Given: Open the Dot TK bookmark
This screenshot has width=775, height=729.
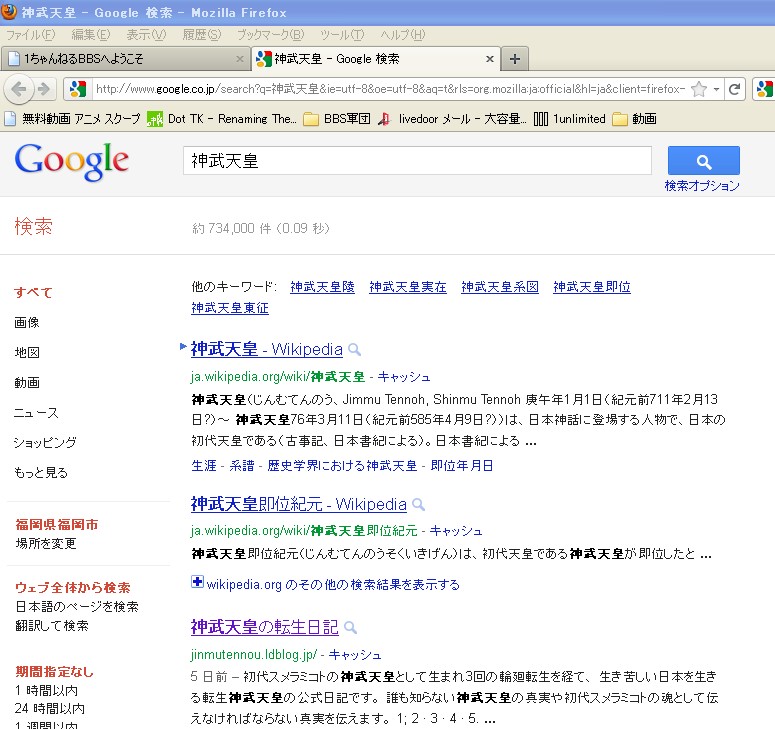Looking at the screenshot, I should [x=222, y=119].
